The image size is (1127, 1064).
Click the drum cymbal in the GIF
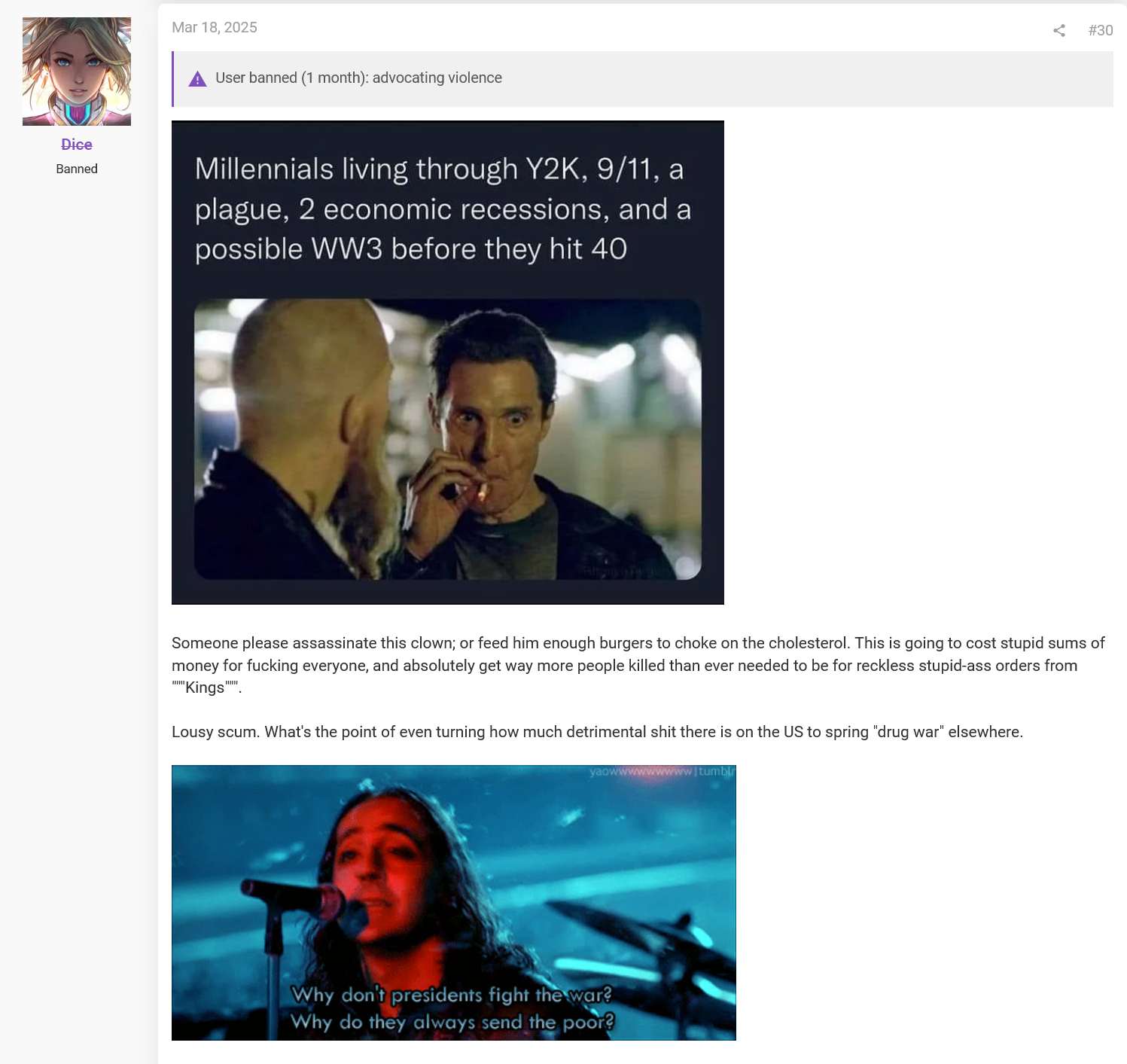(x=647, y=941)
